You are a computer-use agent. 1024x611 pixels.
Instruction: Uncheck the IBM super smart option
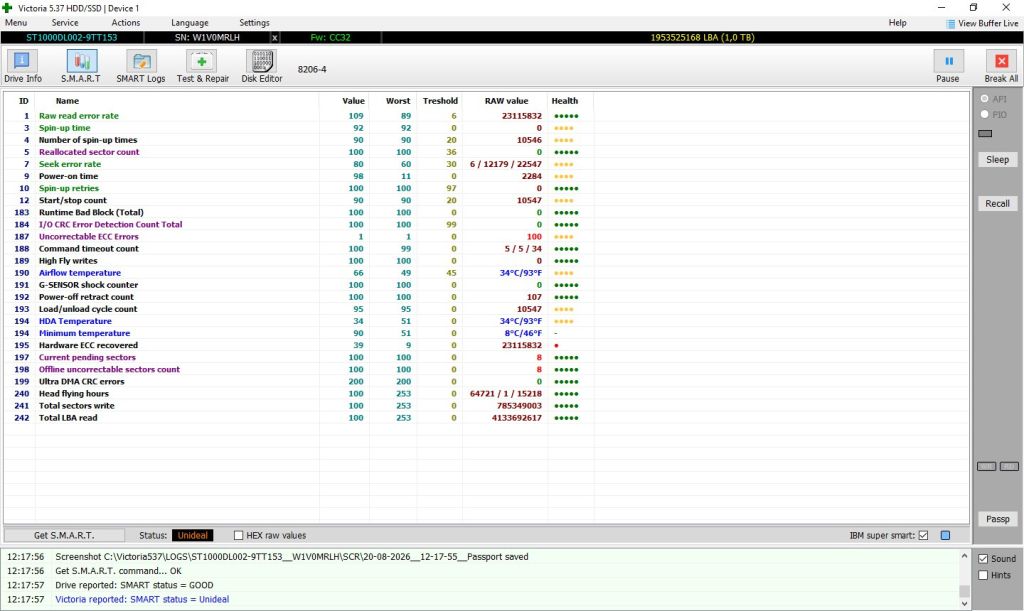[x=923, y=535]
